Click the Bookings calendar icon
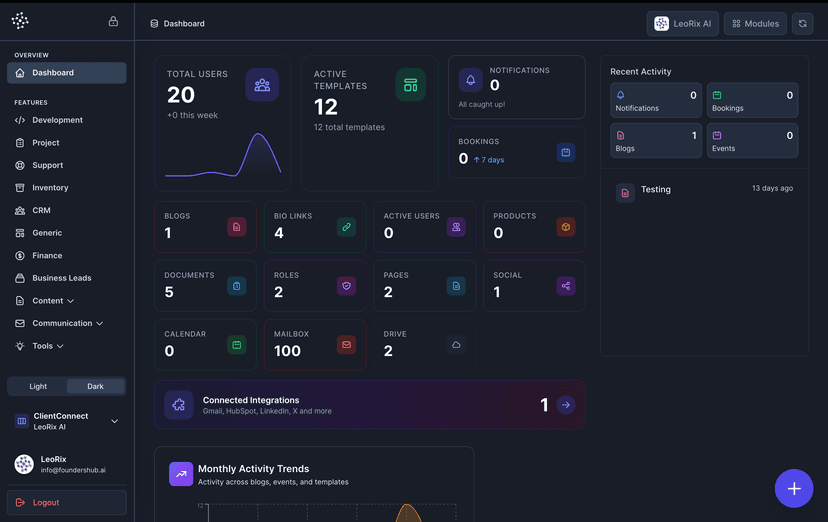 click(565, 153)
